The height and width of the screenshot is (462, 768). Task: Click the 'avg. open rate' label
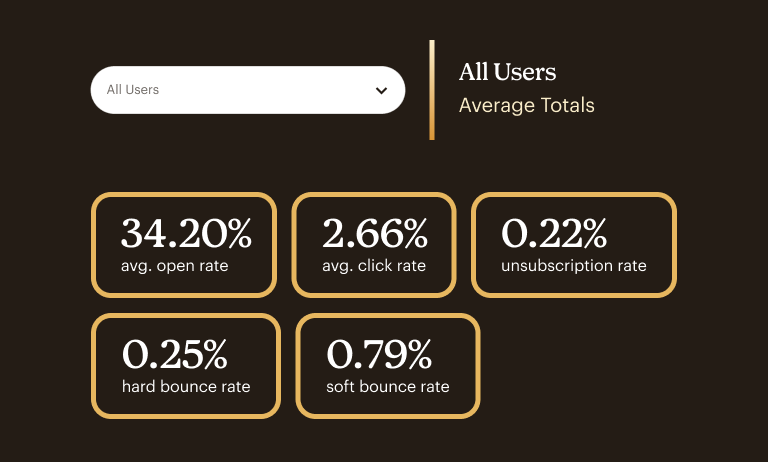(x=175, y=266)
